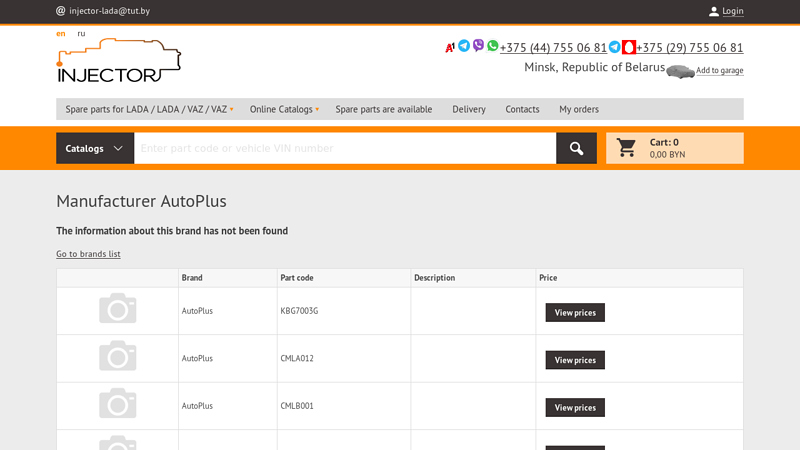Click the Login link

[733, 11]
